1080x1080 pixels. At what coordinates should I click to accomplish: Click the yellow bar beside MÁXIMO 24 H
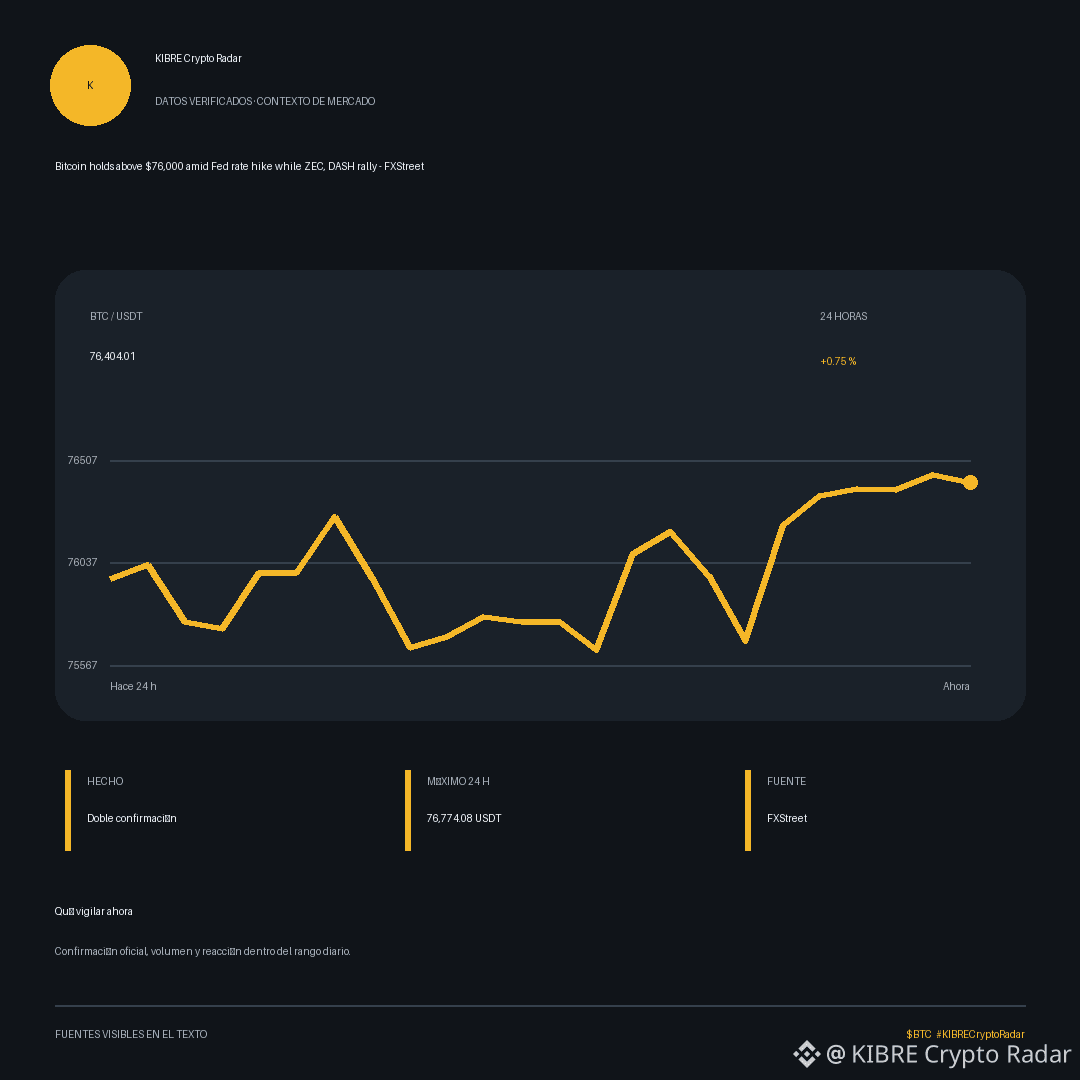click(x=408, y=810)
